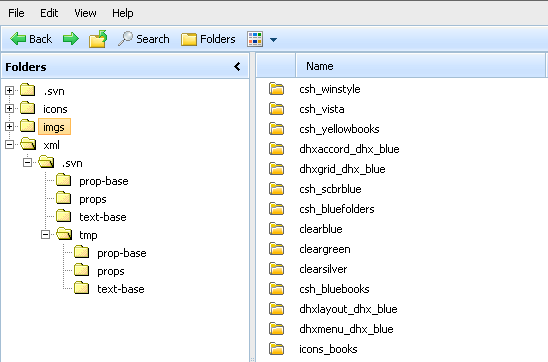
Task: Toggle the Folders pane button
Action: 208,39
